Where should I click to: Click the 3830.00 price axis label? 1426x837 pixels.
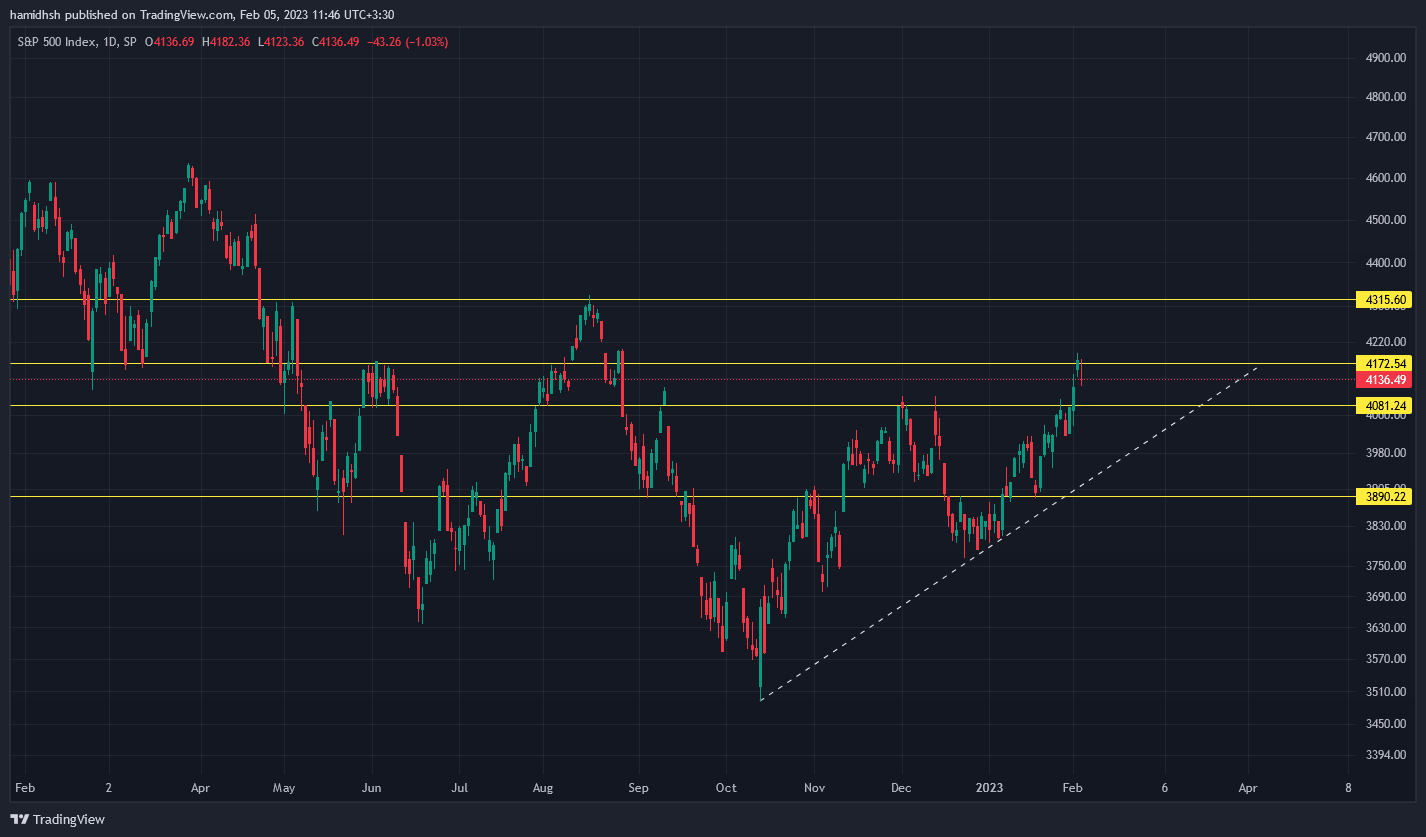(1386, 526)
